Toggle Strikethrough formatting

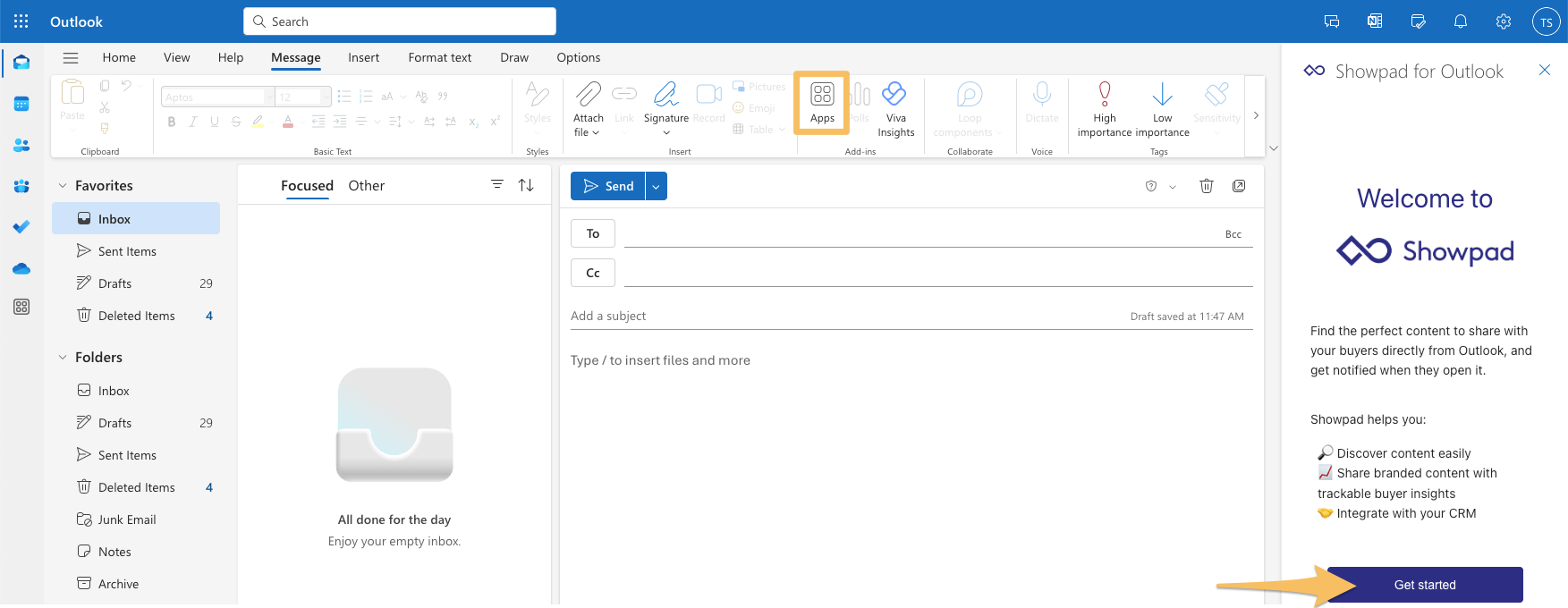236,122
